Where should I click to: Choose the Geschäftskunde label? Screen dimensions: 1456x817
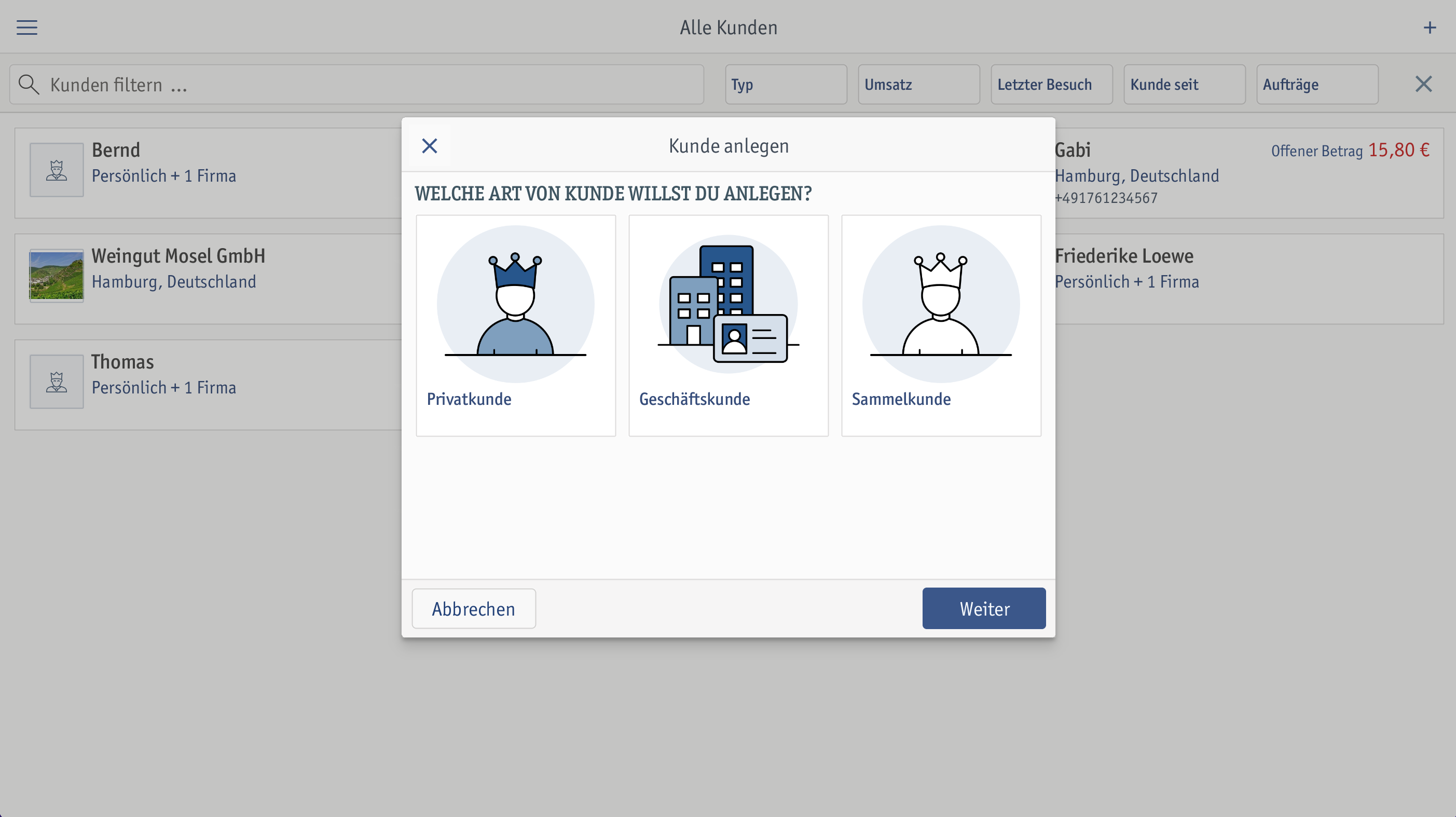coord(694,399)
